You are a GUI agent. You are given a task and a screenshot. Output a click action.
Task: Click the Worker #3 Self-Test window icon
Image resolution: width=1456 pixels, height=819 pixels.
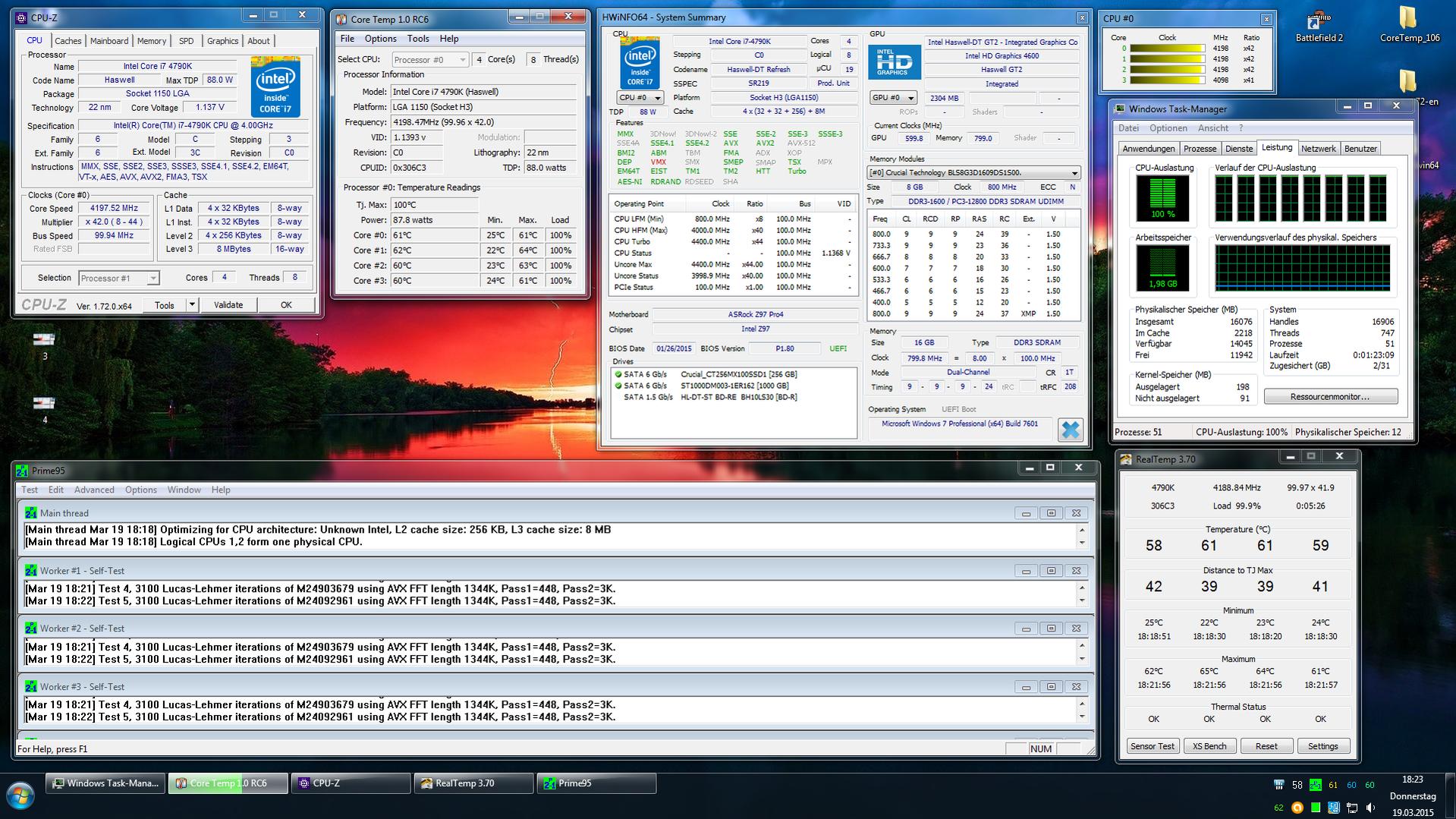click(30, 687)
